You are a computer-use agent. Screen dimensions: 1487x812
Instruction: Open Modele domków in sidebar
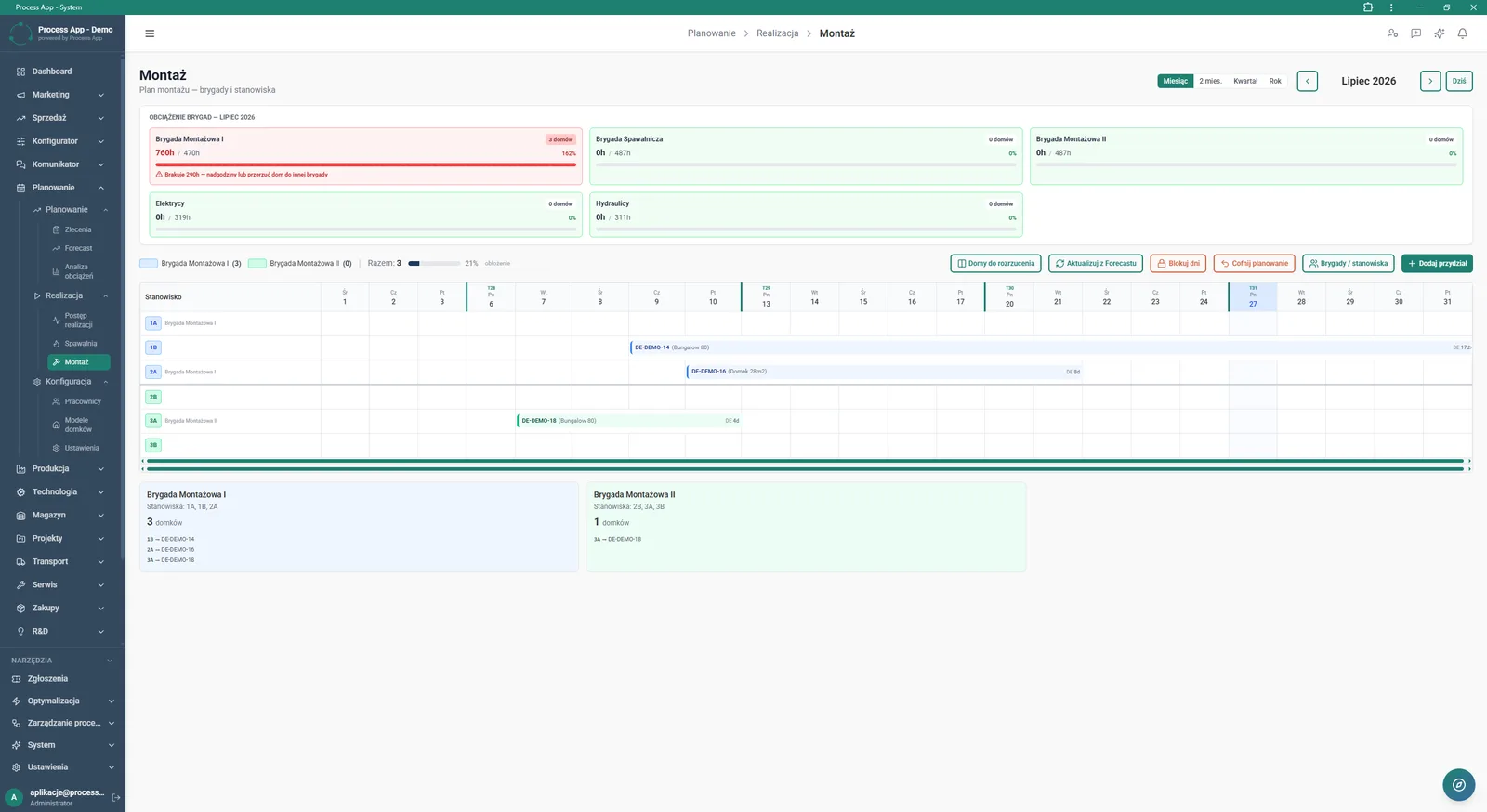(78, 425)
